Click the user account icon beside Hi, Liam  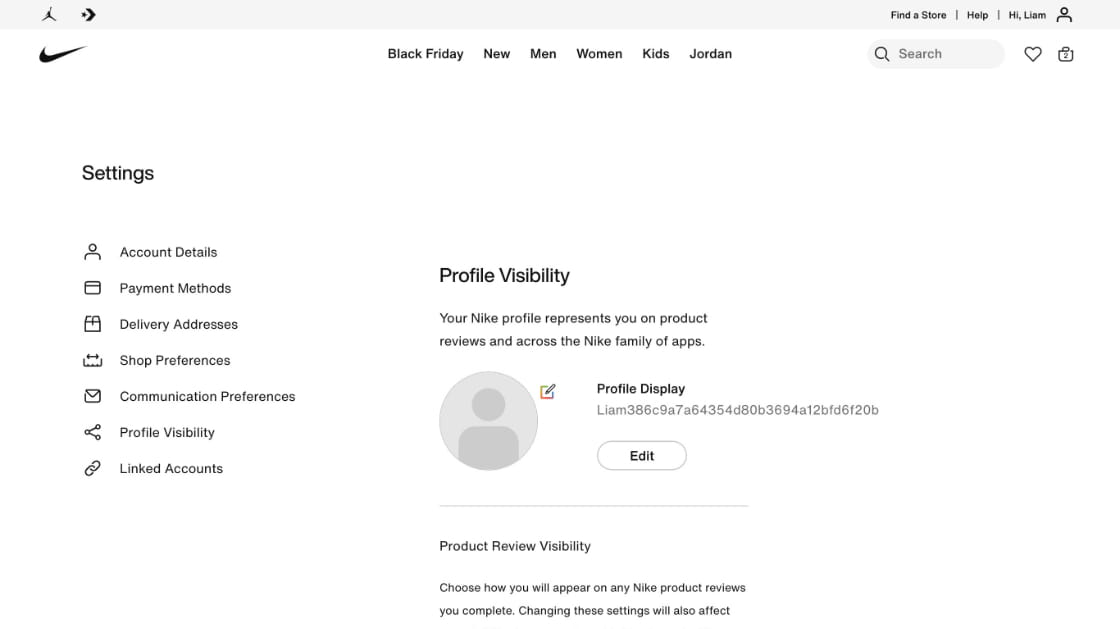tap(1064, 14)
